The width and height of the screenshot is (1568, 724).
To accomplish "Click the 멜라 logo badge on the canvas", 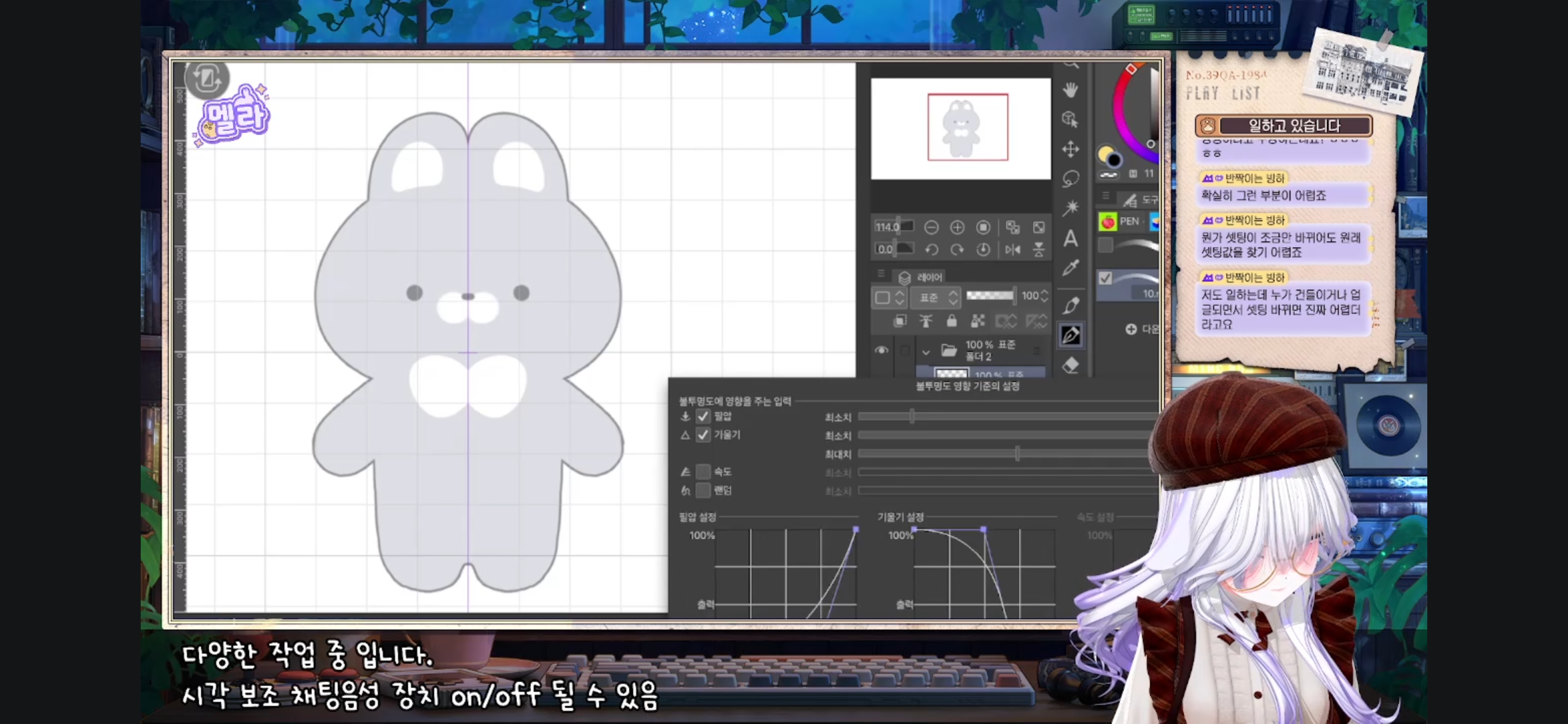I will point(233,116).
